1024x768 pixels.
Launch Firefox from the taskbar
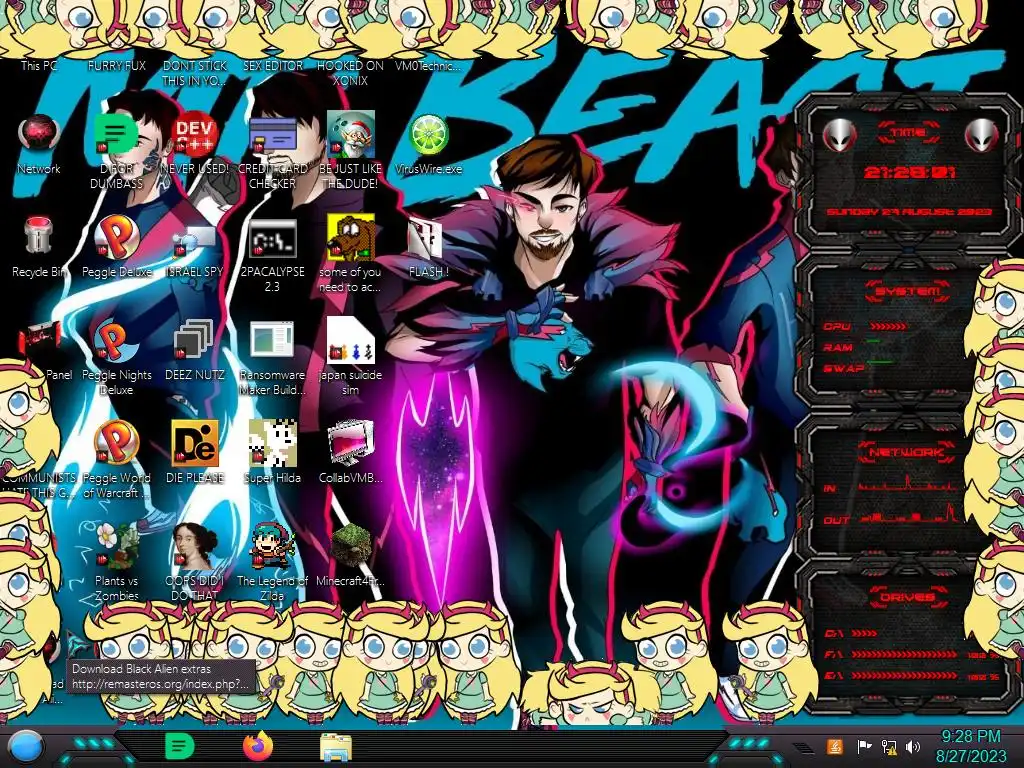(x=258, y=746)
